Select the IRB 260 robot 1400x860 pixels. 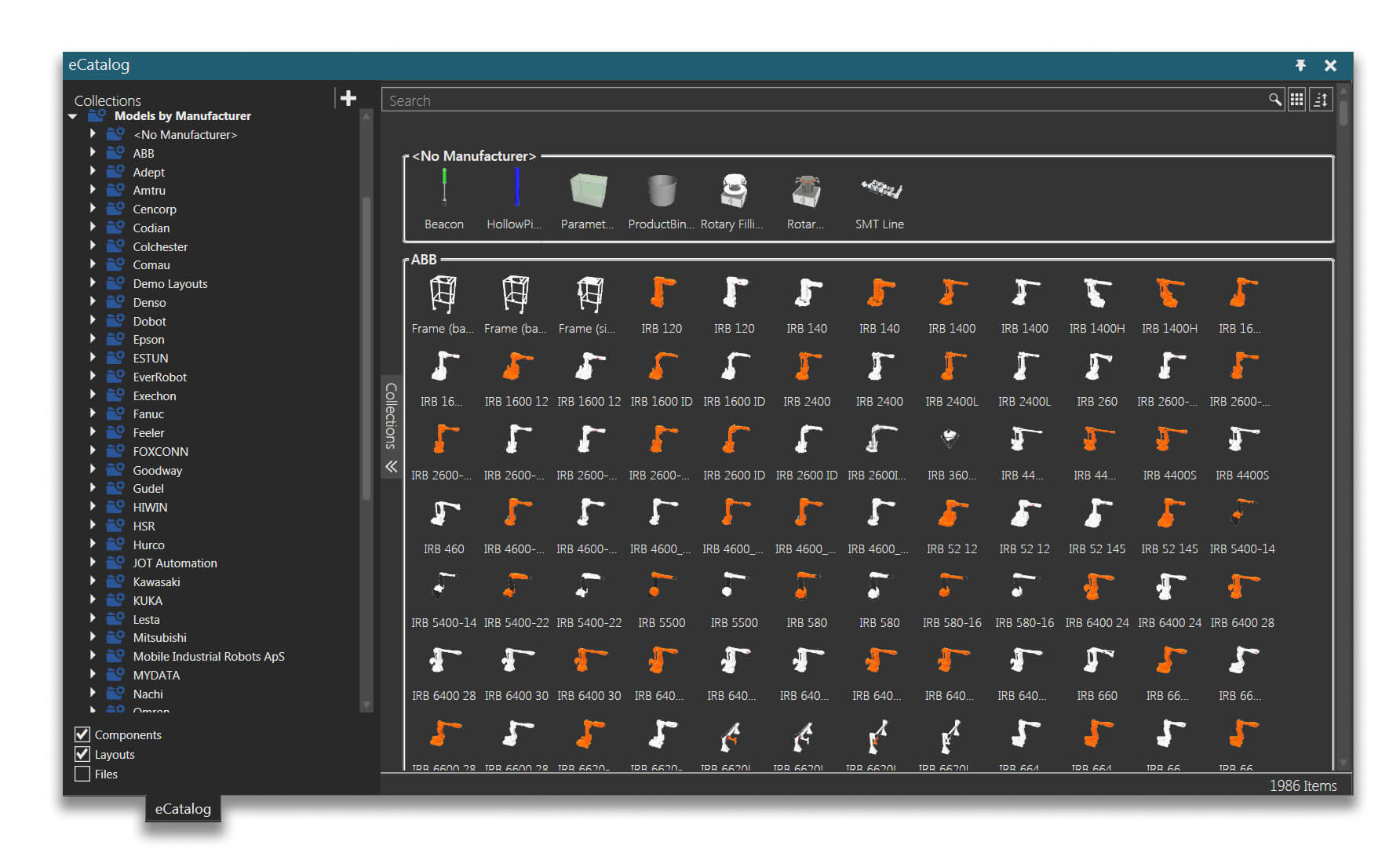tap(1097, 379)
